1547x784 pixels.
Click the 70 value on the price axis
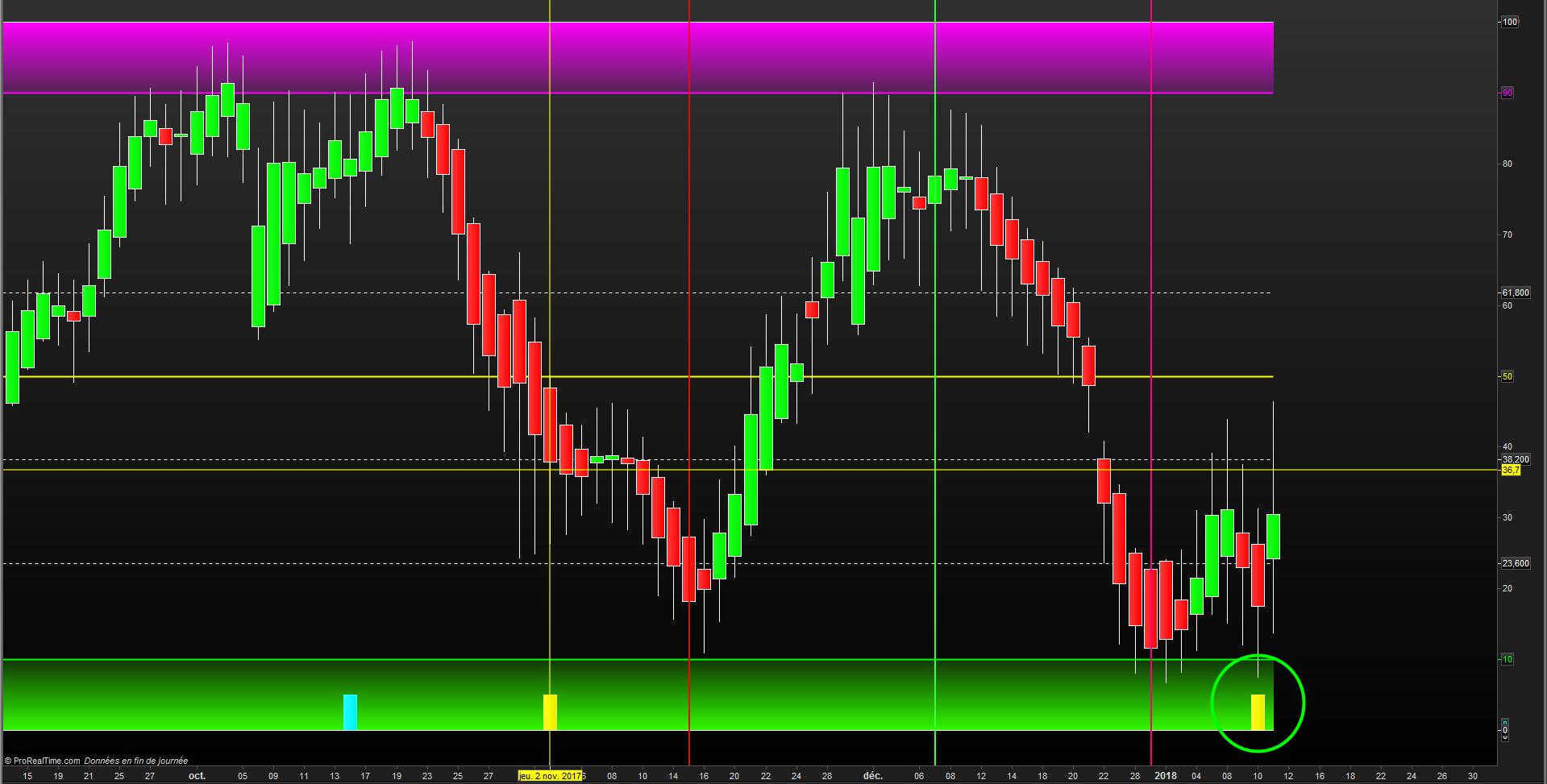tap(1507, 234)
